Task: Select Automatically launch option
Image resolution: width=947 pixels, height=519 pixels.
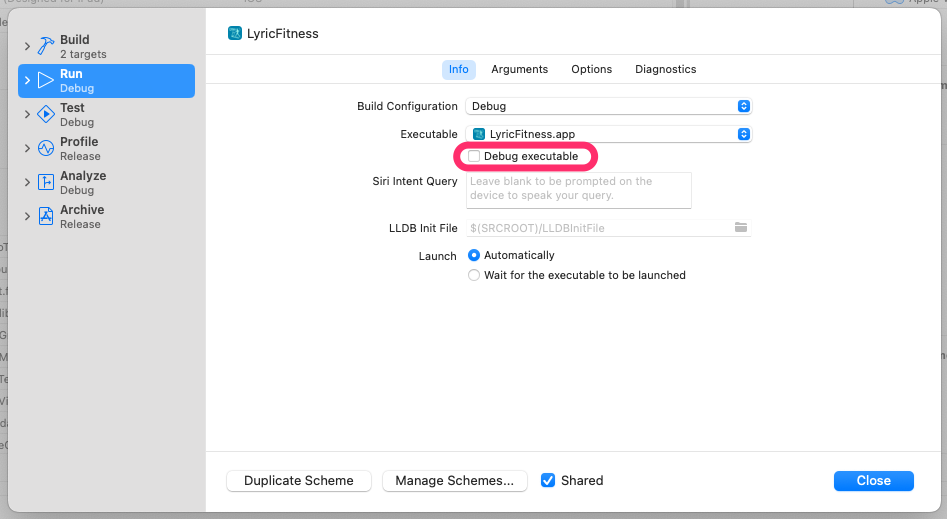Action: [474, 256]
